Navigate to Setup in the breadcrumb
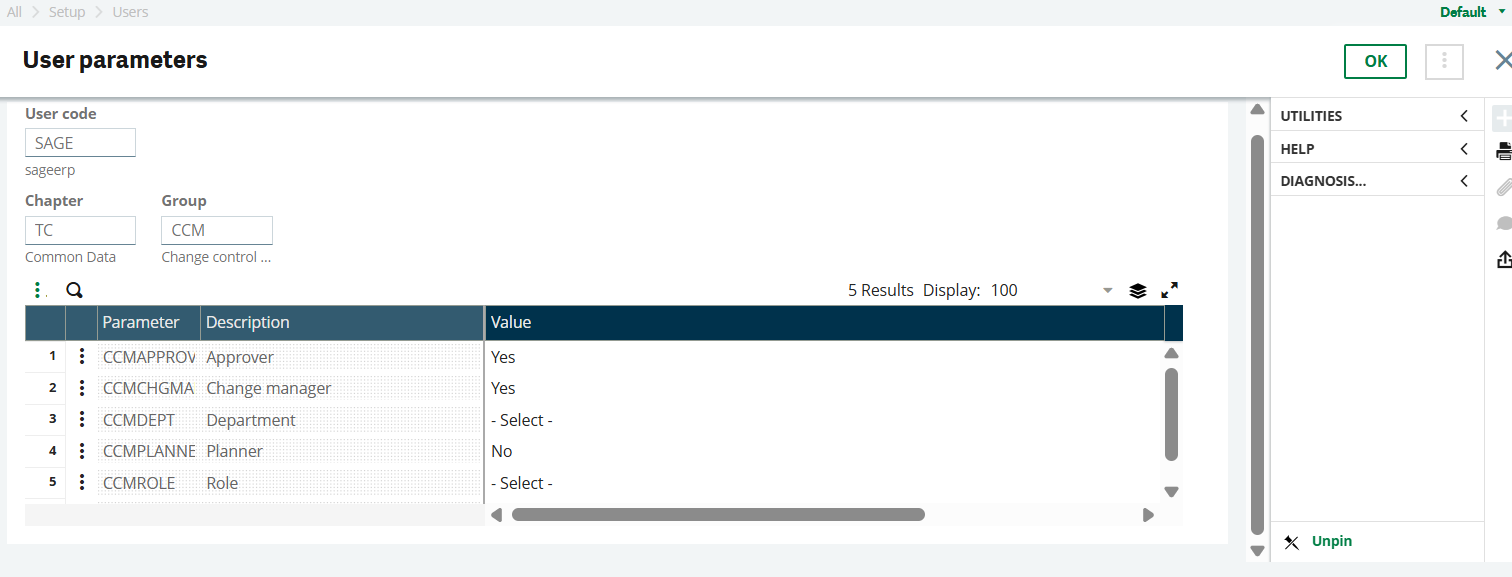 pos(67,11)
